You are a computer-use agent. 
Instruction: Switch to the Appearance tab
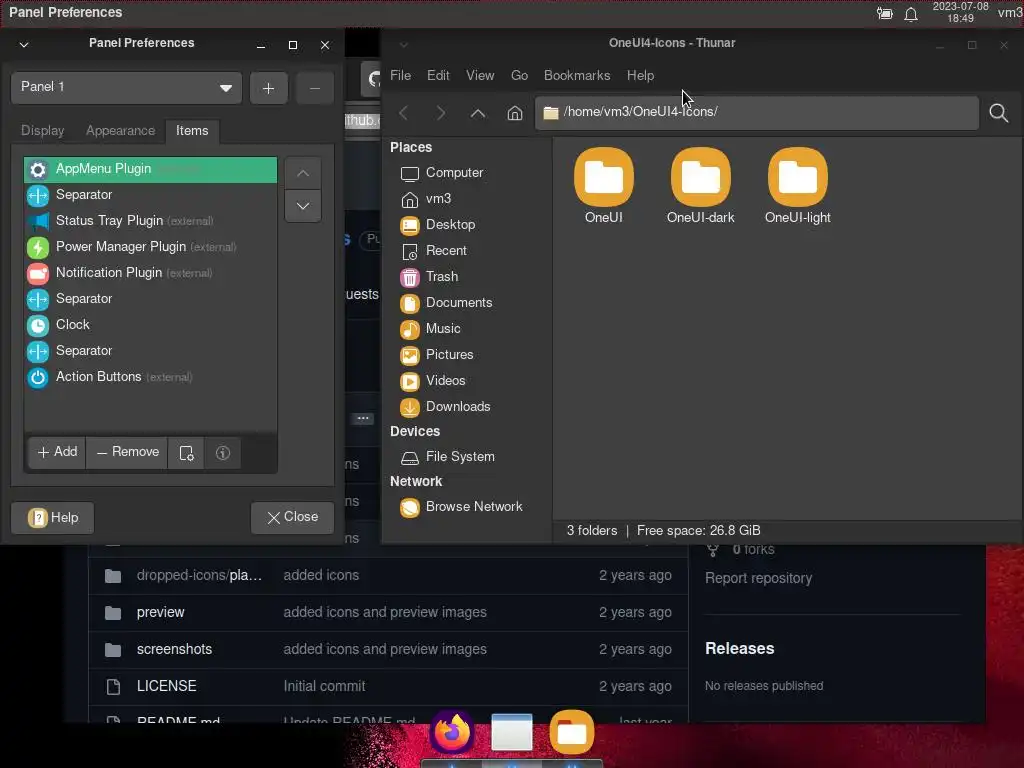(x=121, y=131)
